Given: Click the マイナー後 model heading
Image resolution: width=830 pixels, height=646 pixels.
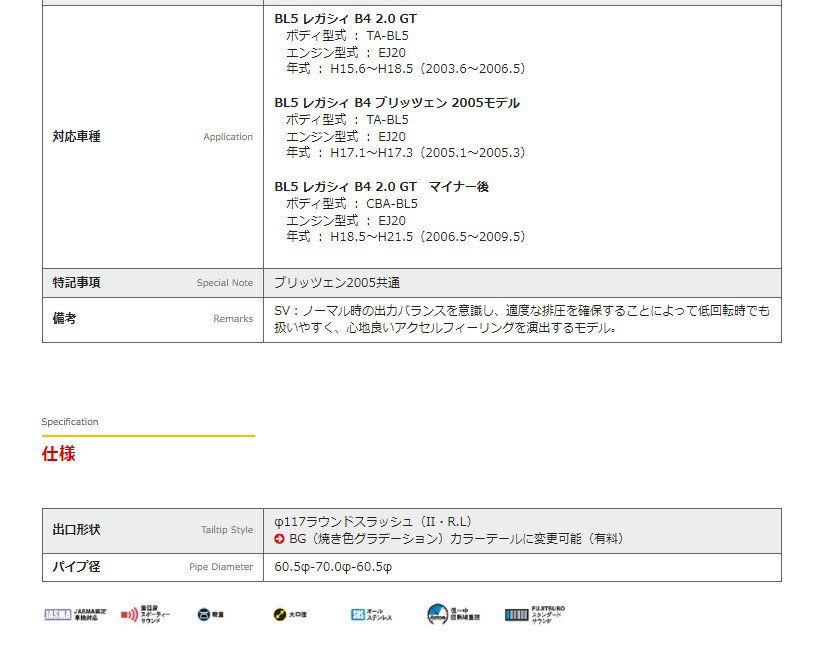Looking at the screenshot, I should point(381,187).
